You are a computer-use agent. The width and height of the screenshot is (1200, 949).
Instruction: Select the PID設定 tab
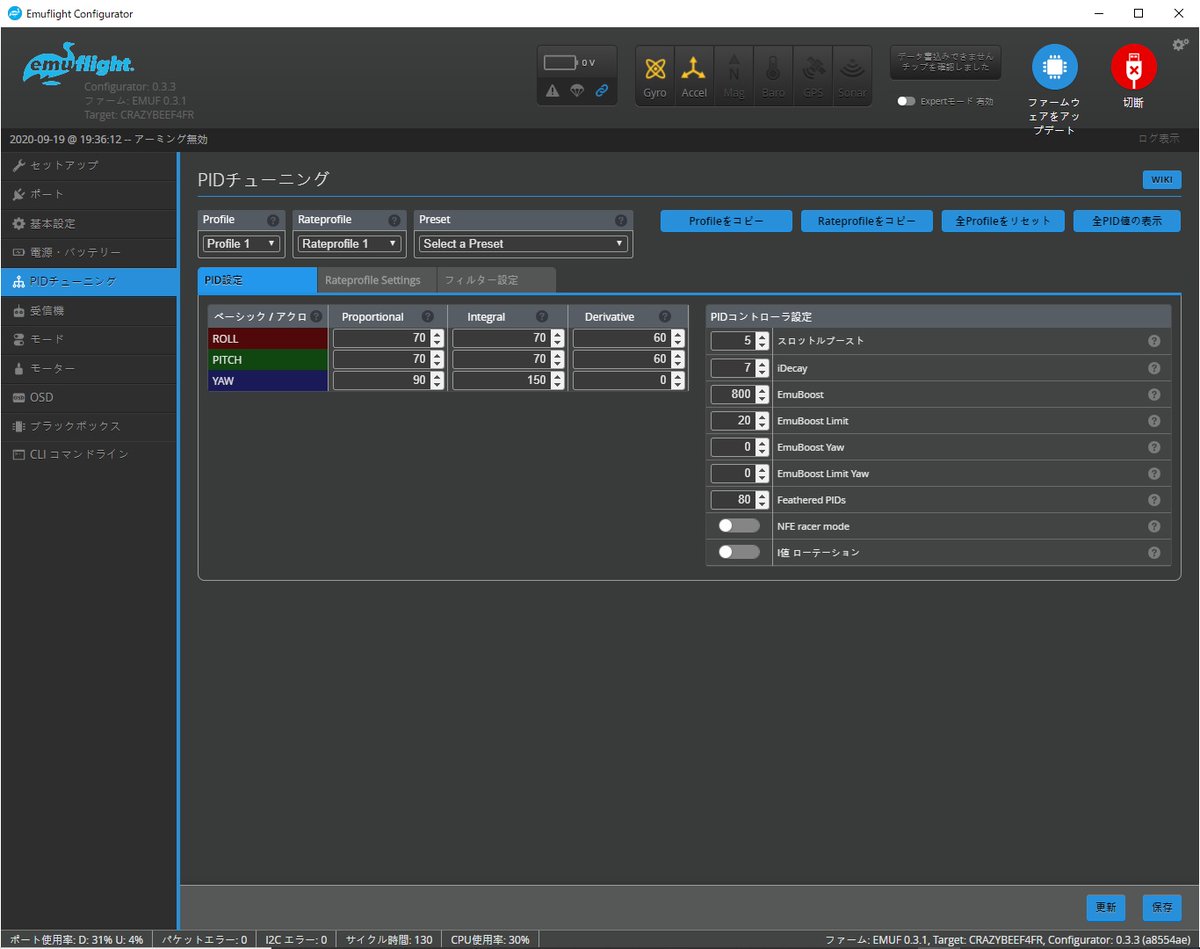tap(257, 280)
